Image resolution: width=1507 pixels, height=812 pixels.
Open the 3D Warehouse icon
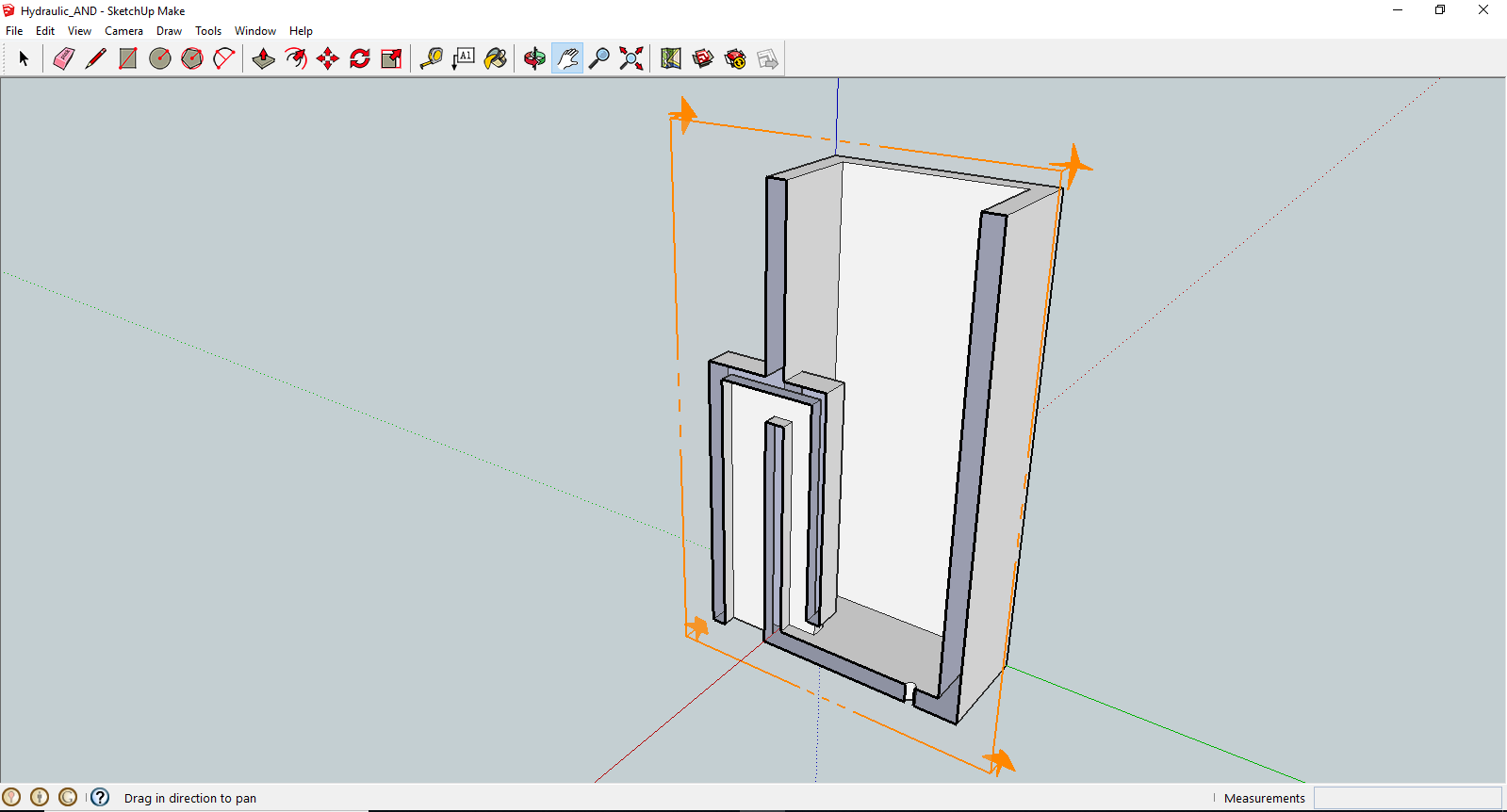703,58
